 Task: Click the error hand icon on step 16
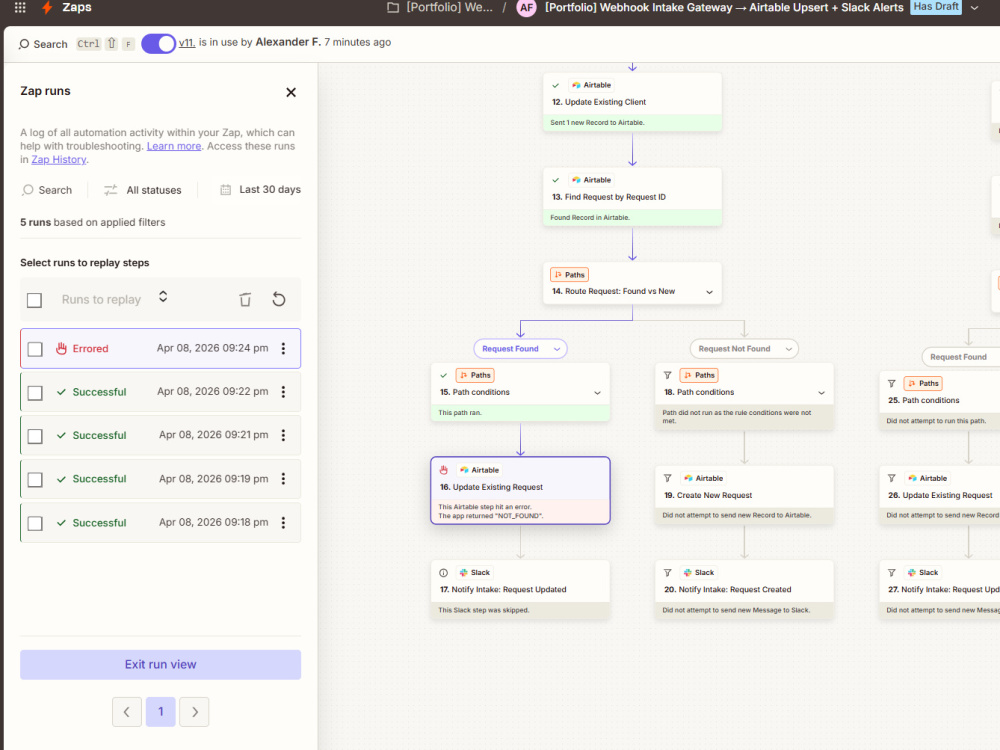[444, 470]
